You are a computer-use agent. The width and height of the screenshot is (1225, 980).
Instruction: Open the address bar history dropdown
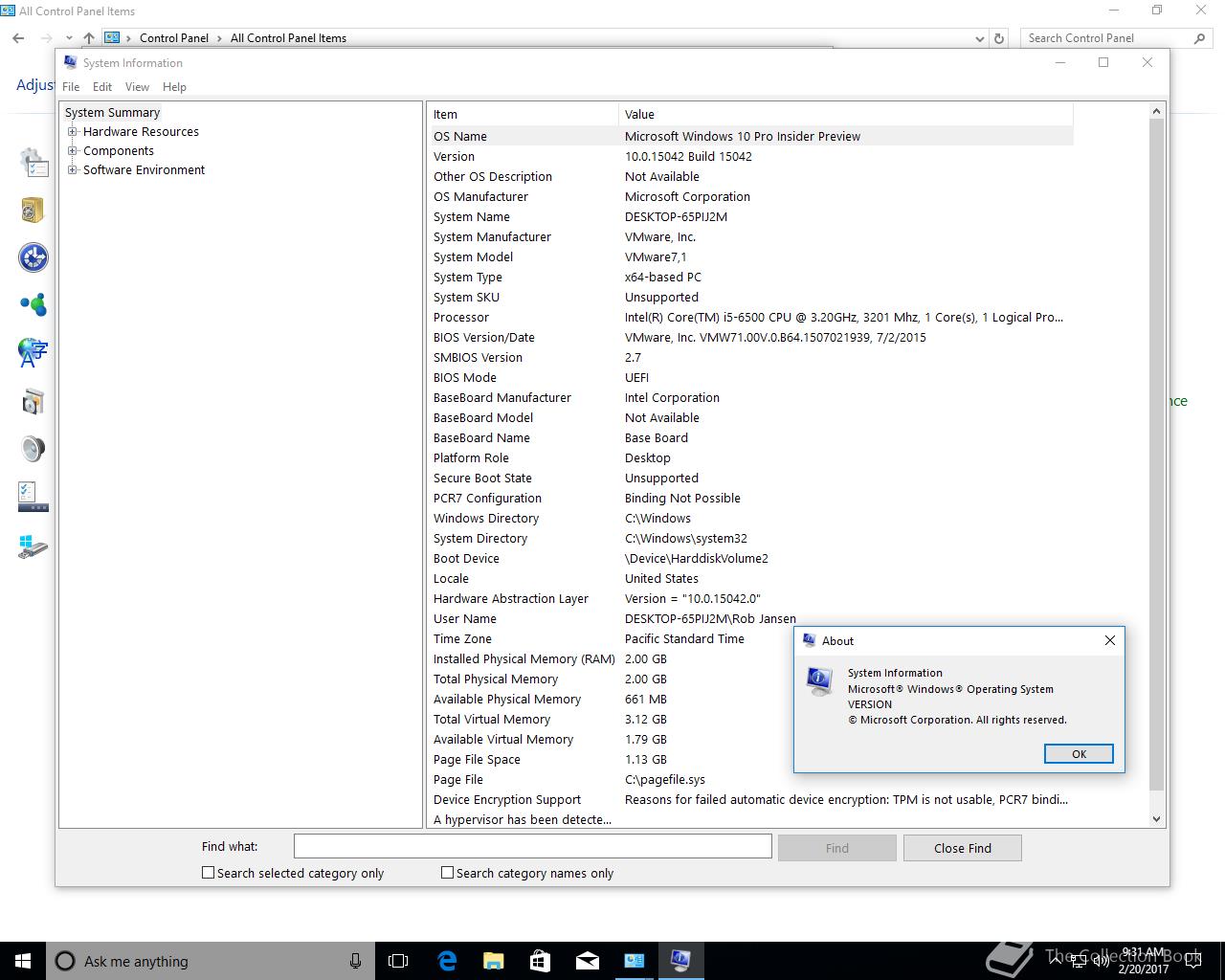pos(979,38)
